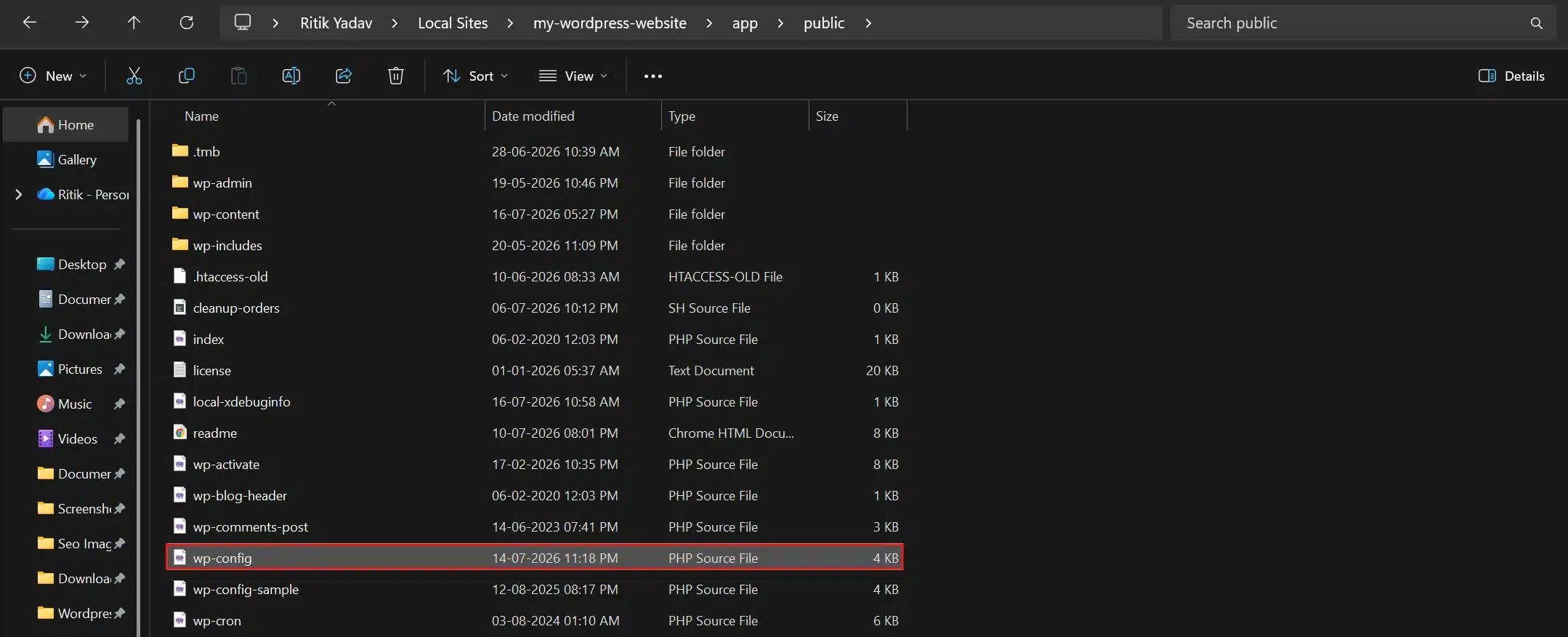The height and width of the screenshot is (637, 1568).
Task: Click the Cut scissors icon
Action: 134,76
